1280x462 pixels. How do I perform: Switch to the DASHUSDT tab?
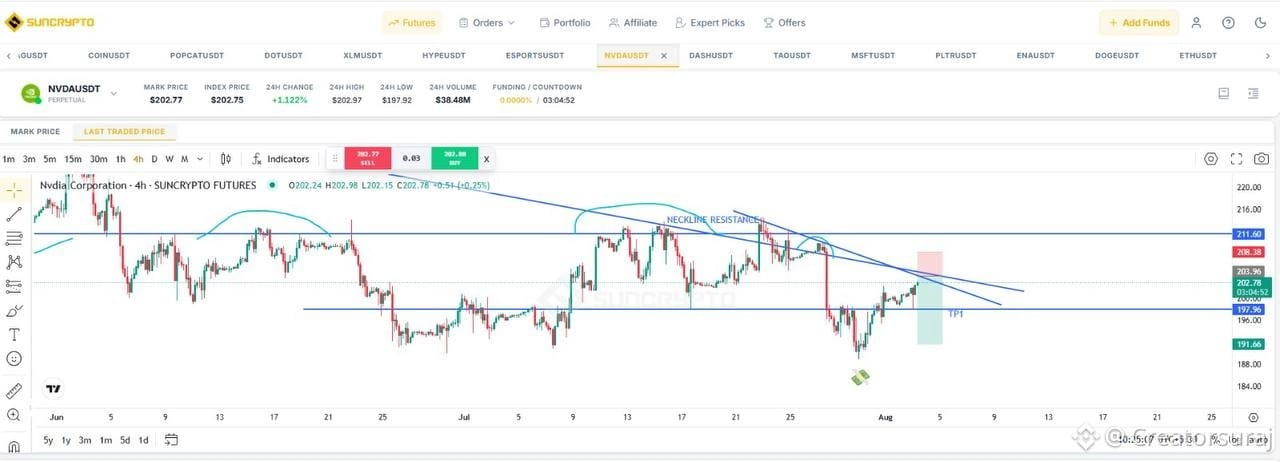click(x=711, y=55)
